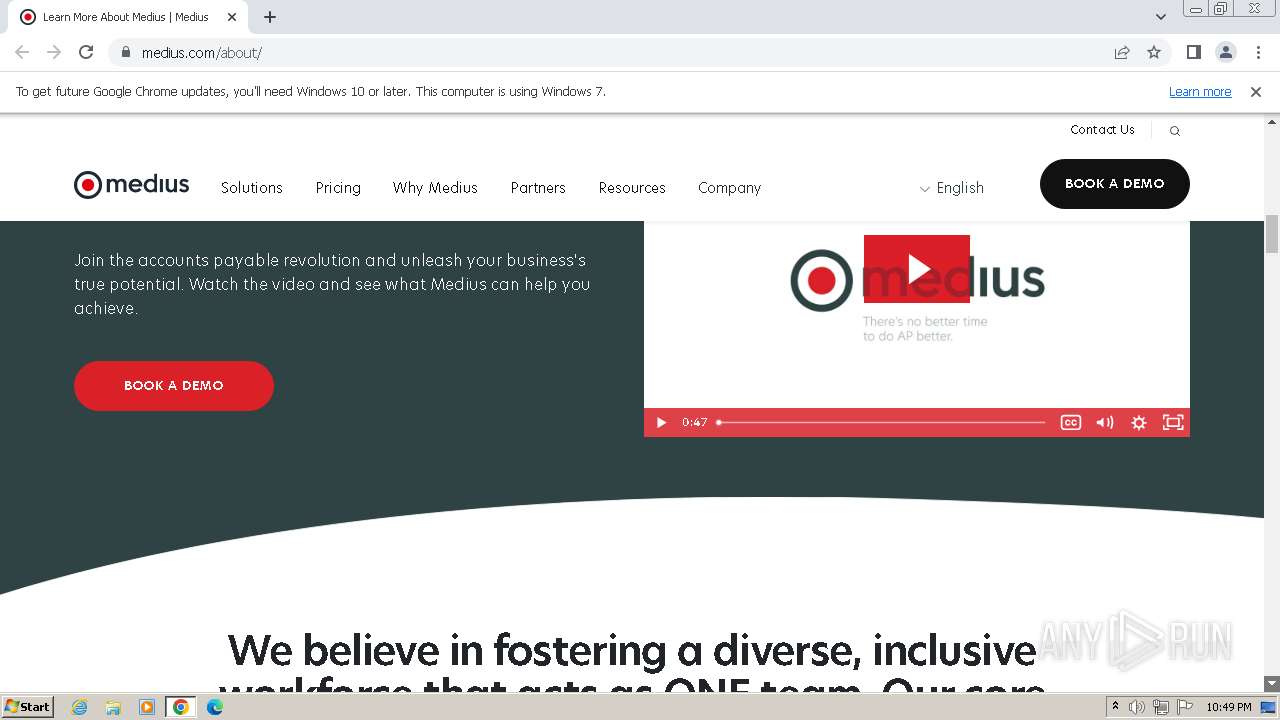Expand the tab search chevron
The width and height of the screenshot is (1280, 720).
1161,17
